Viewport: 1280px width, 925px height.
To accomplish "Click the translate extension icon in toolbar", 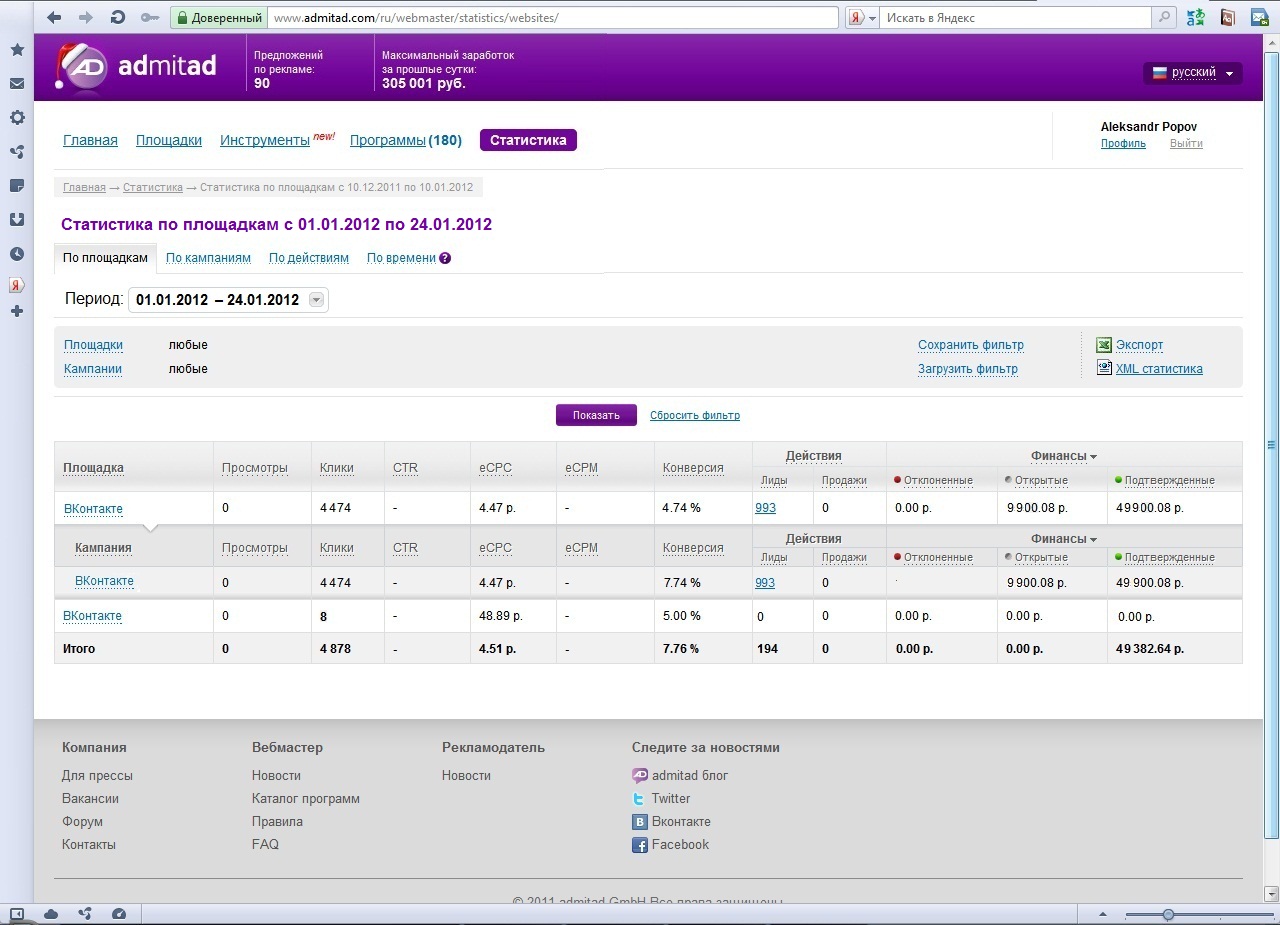I will pyautogui.click(x=1195, y=18).
